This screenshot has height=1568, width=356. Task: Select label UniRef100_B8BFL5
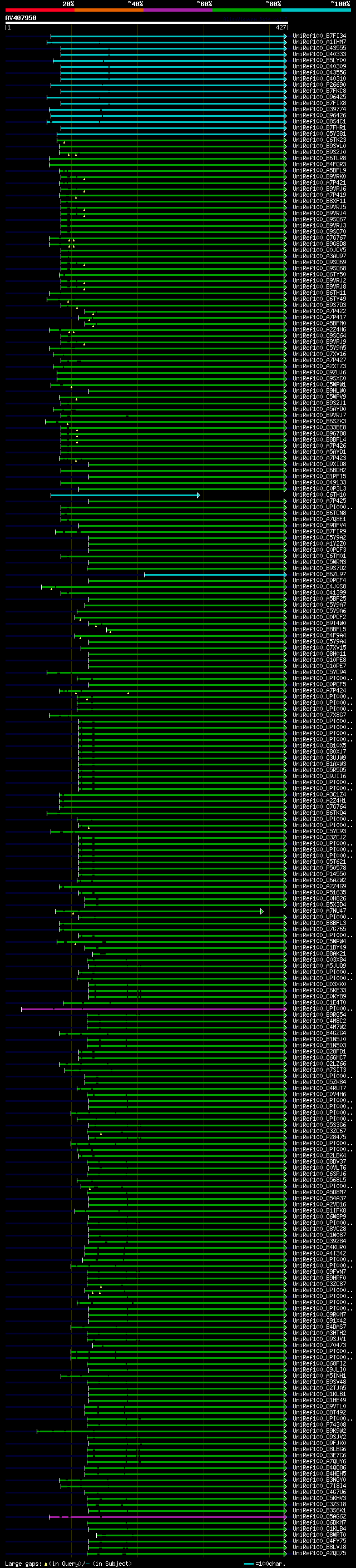319,630
